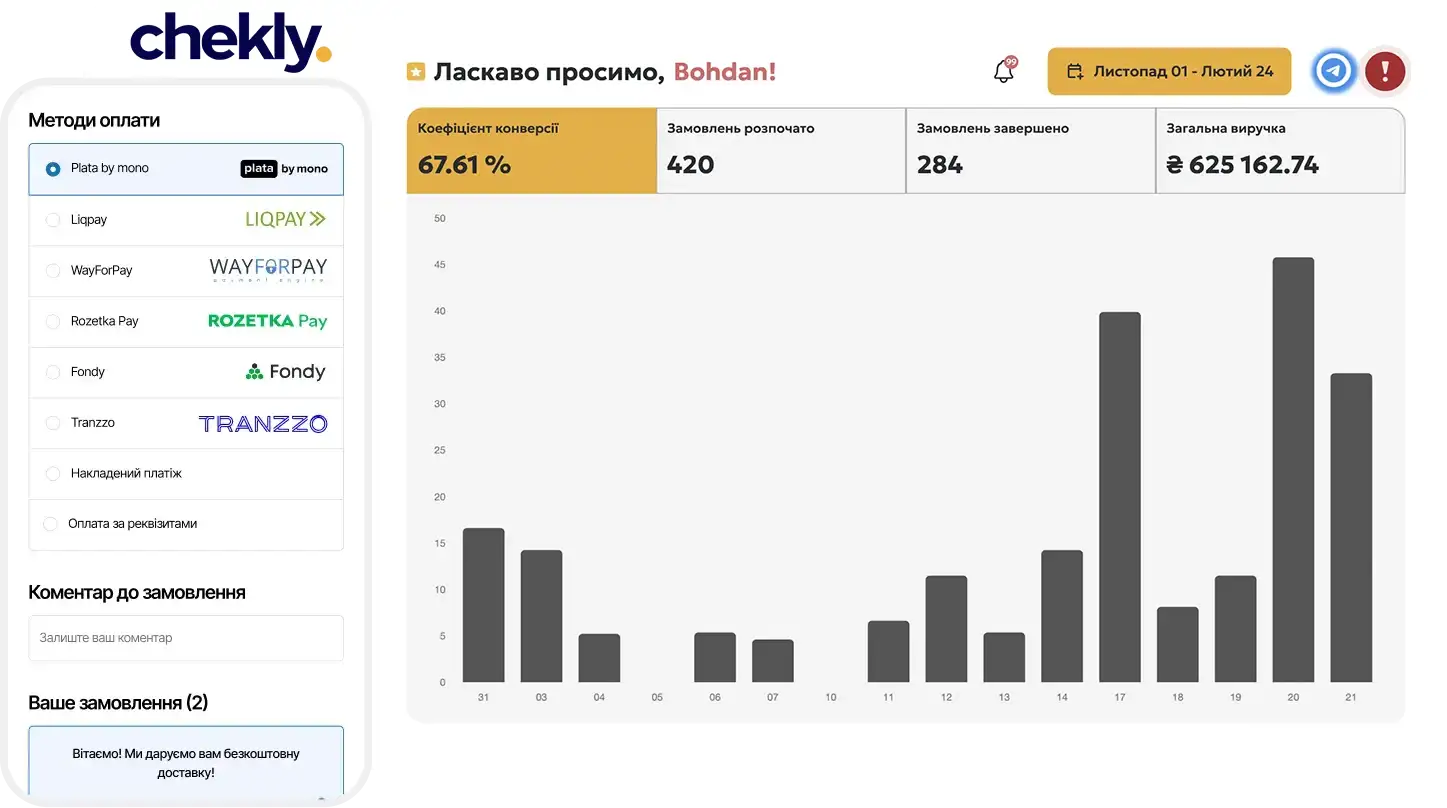1447x808 pixels.
Task: Click the order comment input field
Action: (186, 638)
